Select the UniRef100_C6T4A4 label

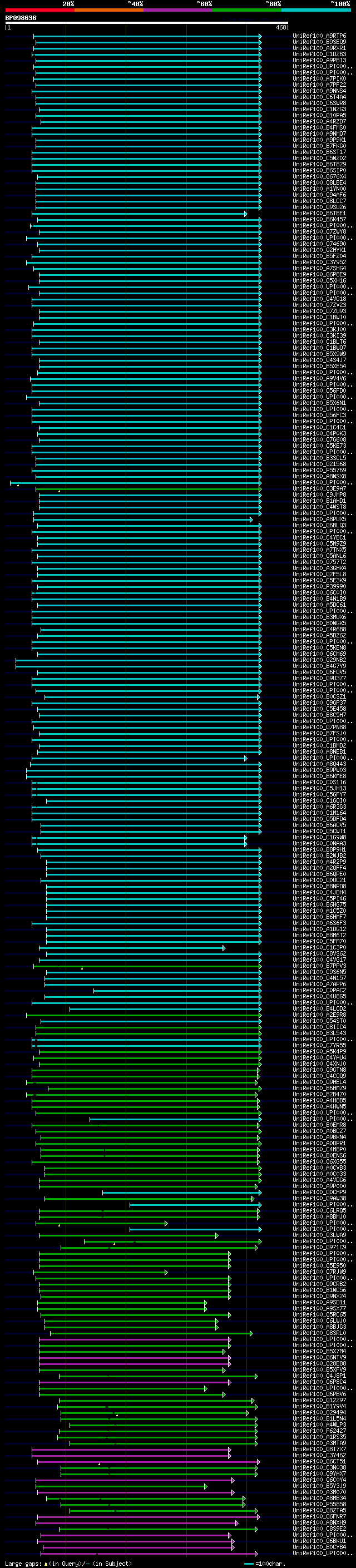(319, 97)
